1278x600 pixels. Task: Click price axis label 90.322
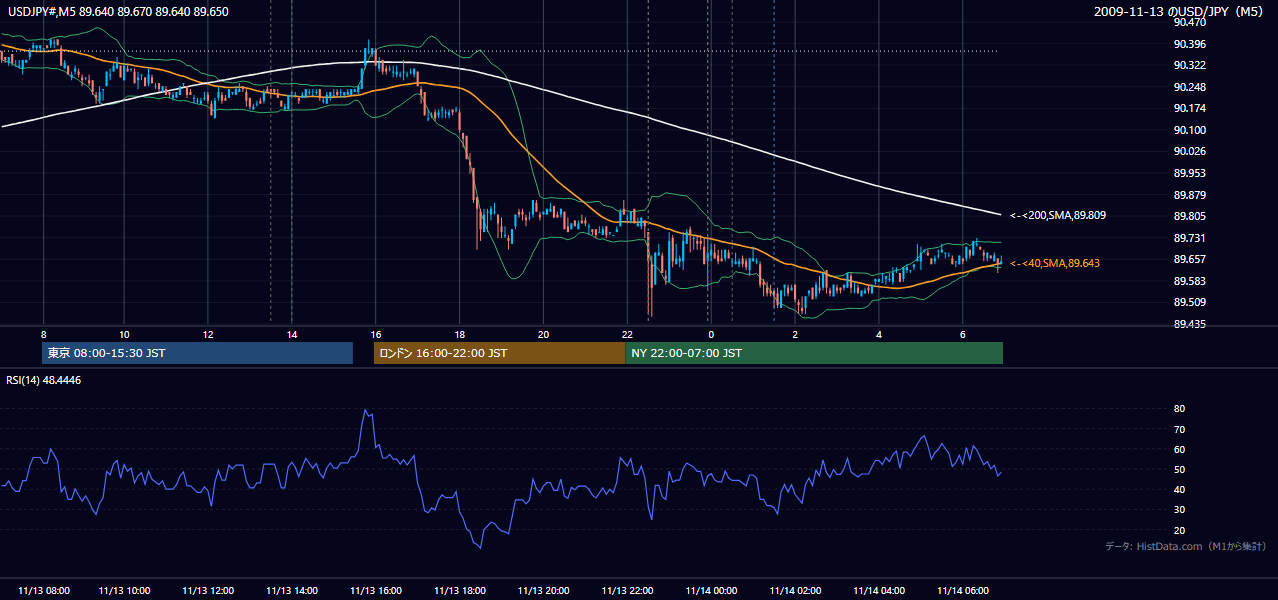pos(1190,65)
